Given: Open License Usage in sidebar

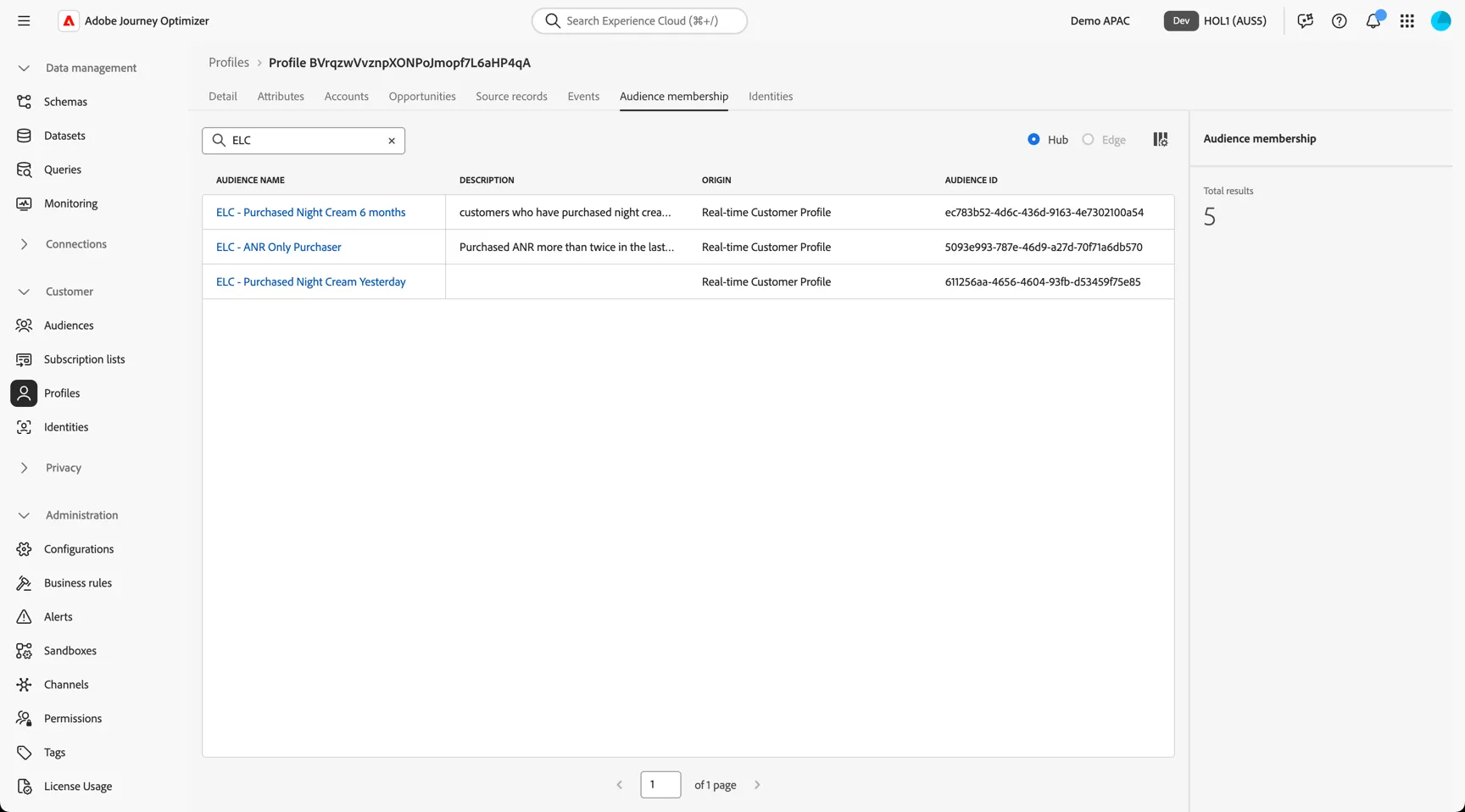Looking at the screenshot, I should coord(78,787).
